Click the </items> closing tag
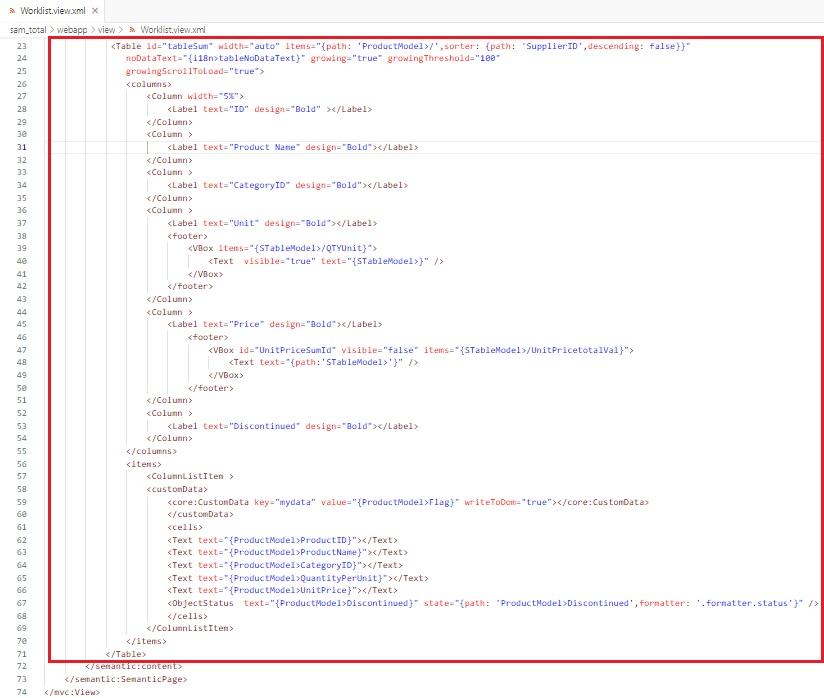Screen dimensions: 824x698 coord(147,641)
